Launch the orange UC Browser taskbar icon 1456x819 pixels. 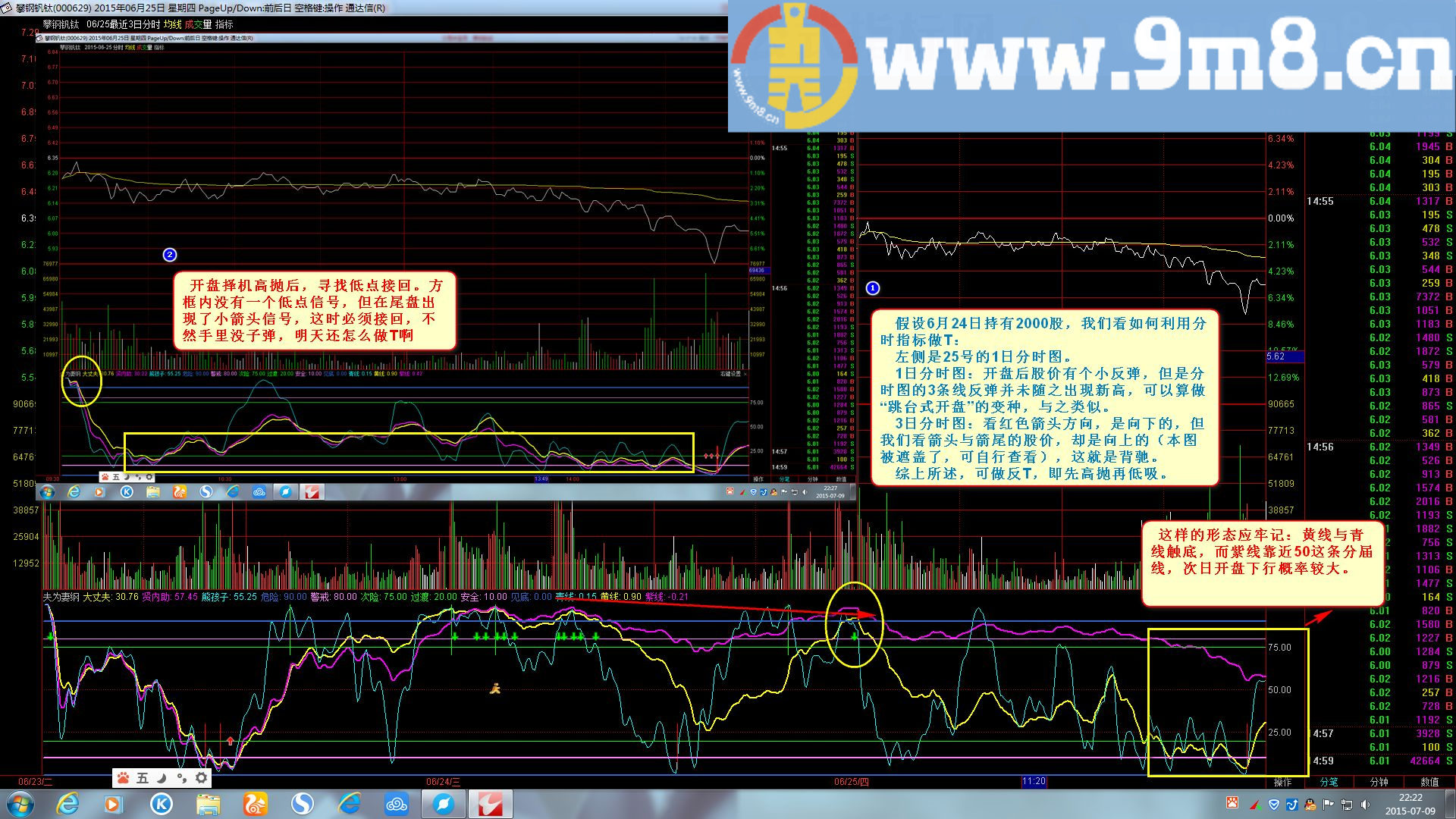tap(256, 804)
